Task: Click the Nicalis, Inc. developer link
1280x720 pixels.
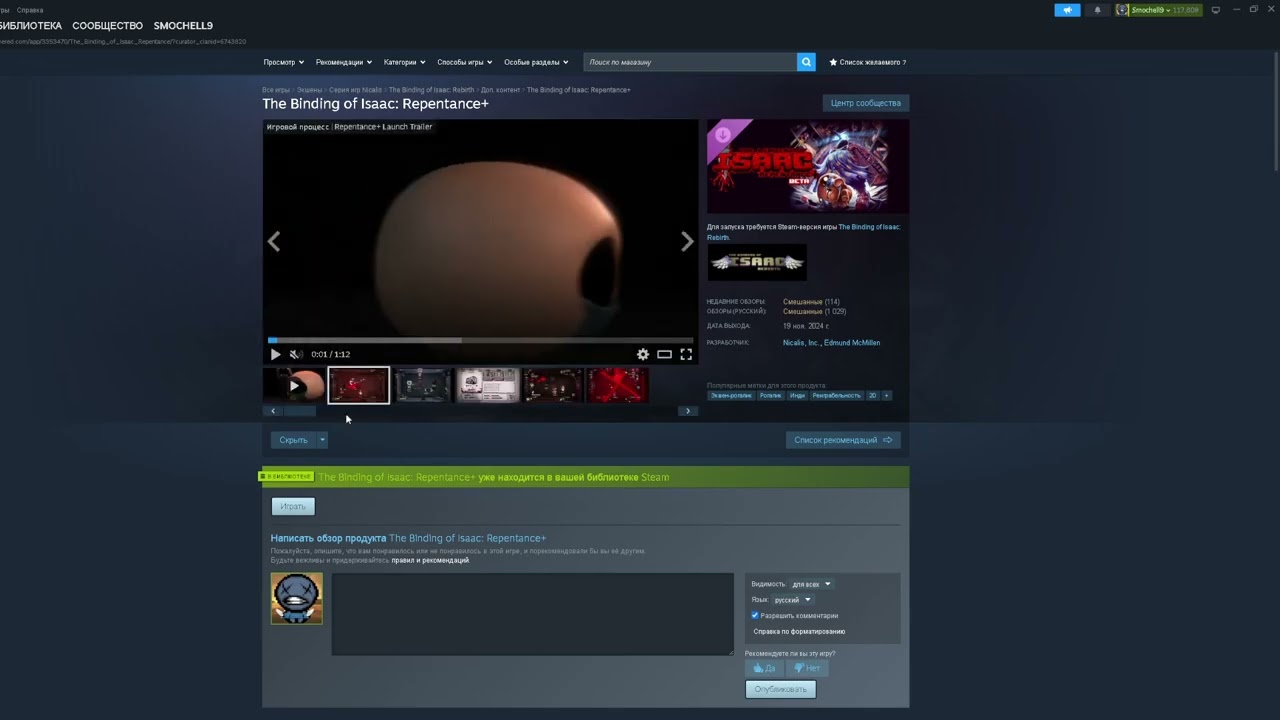Action: [x=801, y=343]
